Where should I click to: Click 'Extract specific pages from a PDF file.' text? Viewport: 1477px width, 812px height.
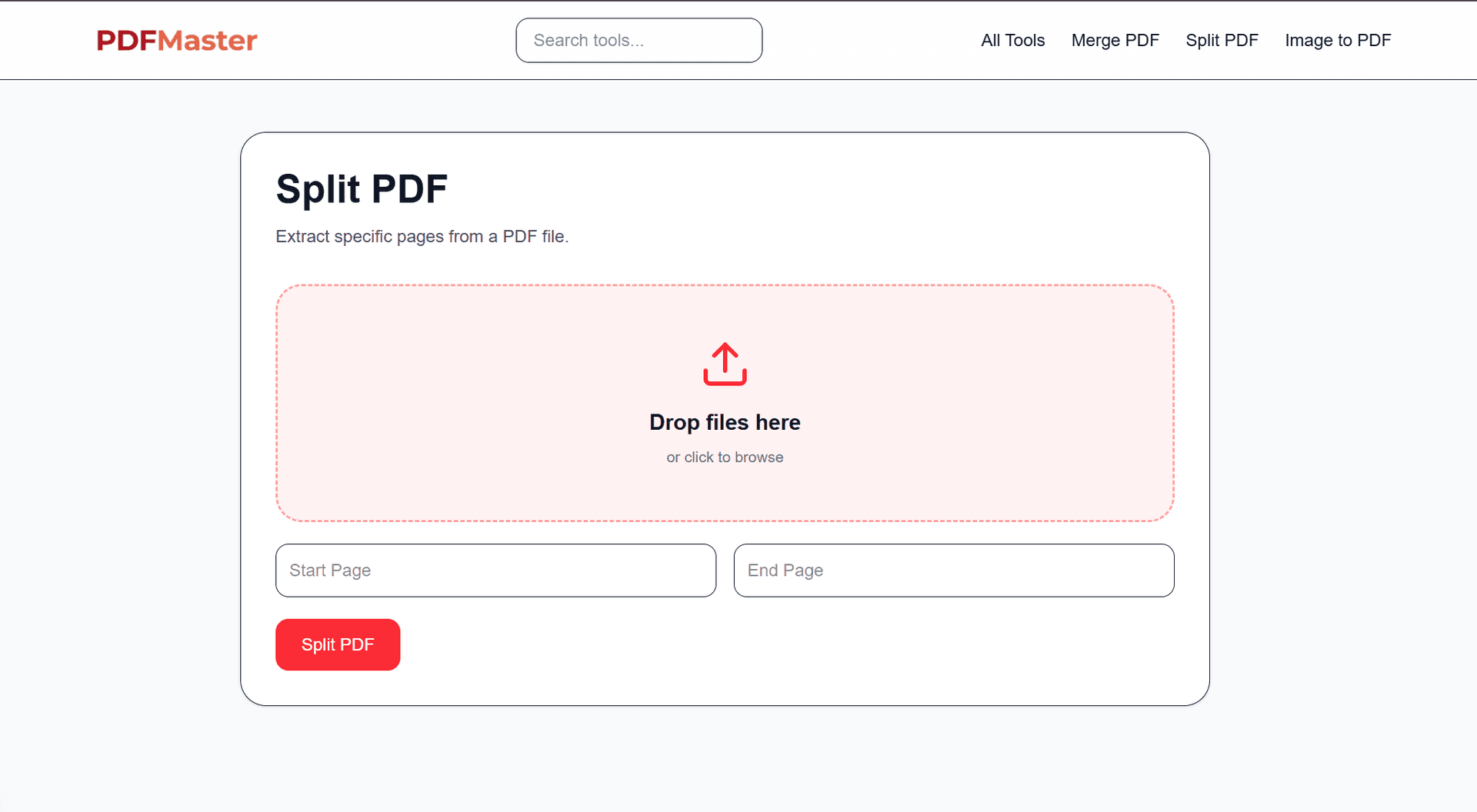point(422,237)
